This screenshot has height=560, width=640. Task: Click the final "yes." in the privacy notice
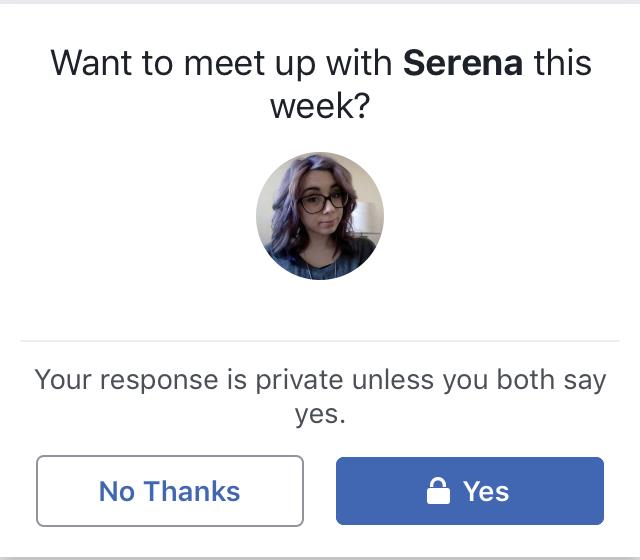pos(320,414)
